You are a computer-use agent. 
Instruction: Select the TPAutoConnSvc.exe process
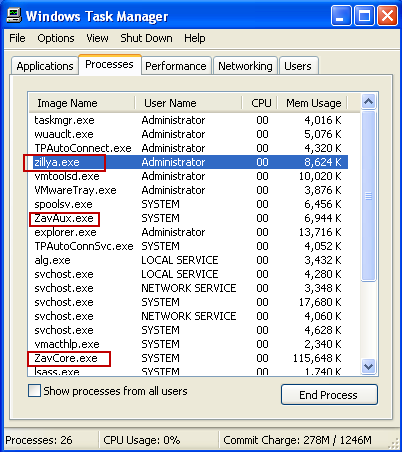(188, 246)
